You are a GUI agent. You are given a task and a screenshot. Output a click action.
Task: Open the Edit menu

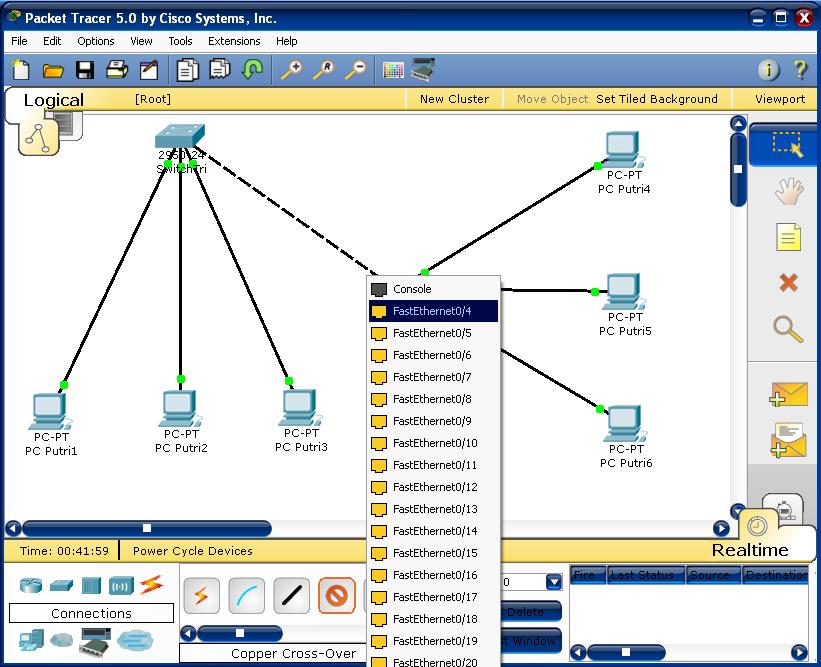pyautogui.click(x=52, y=41)
